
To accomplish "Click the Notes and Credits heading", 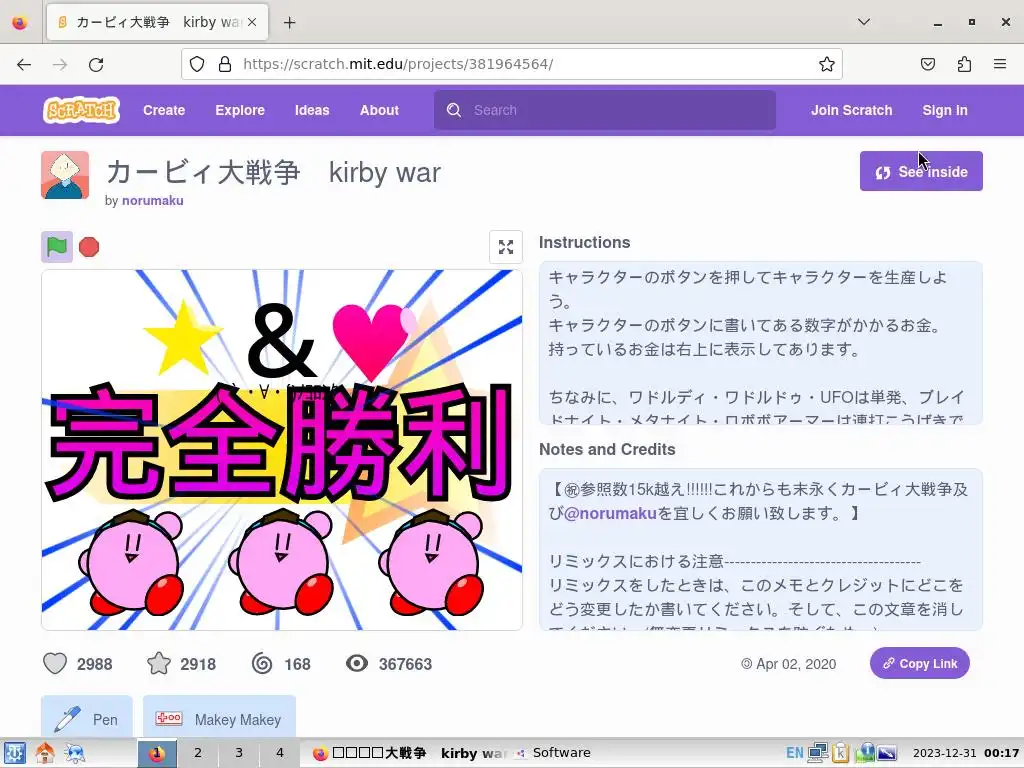I will 607,449.
